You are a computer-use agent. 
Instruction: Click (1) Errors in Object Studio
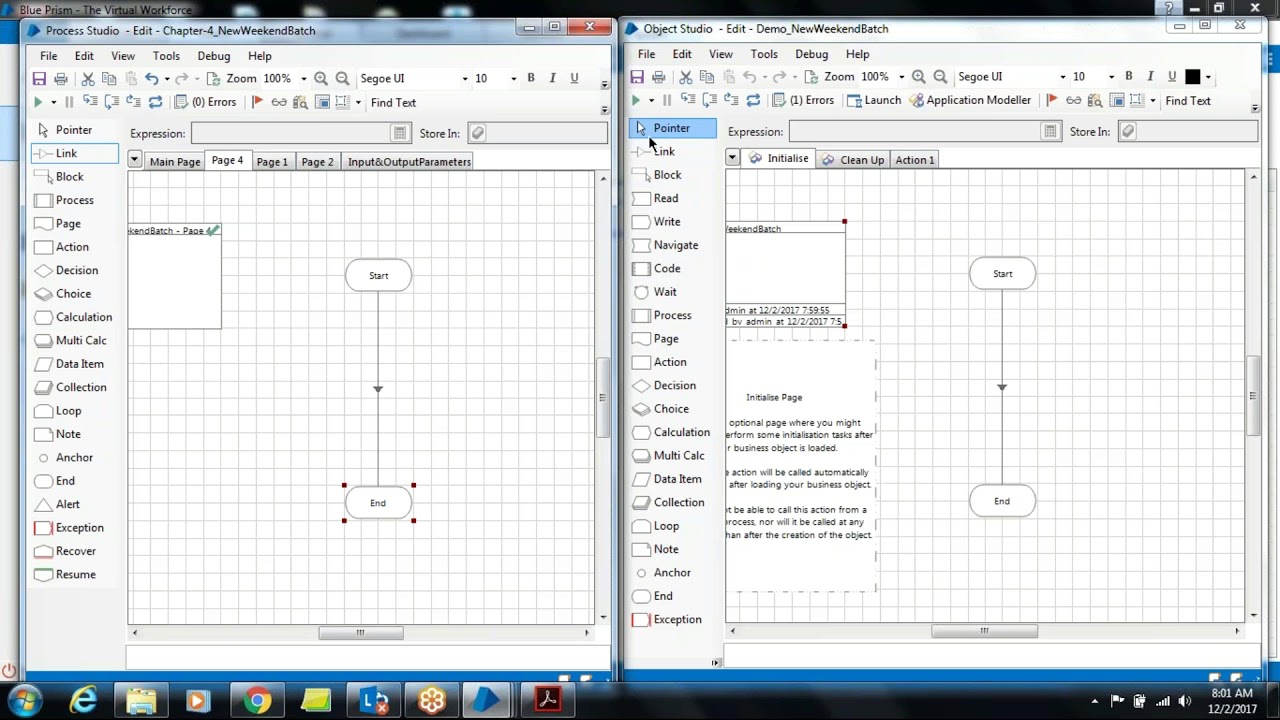click(803, 100)
